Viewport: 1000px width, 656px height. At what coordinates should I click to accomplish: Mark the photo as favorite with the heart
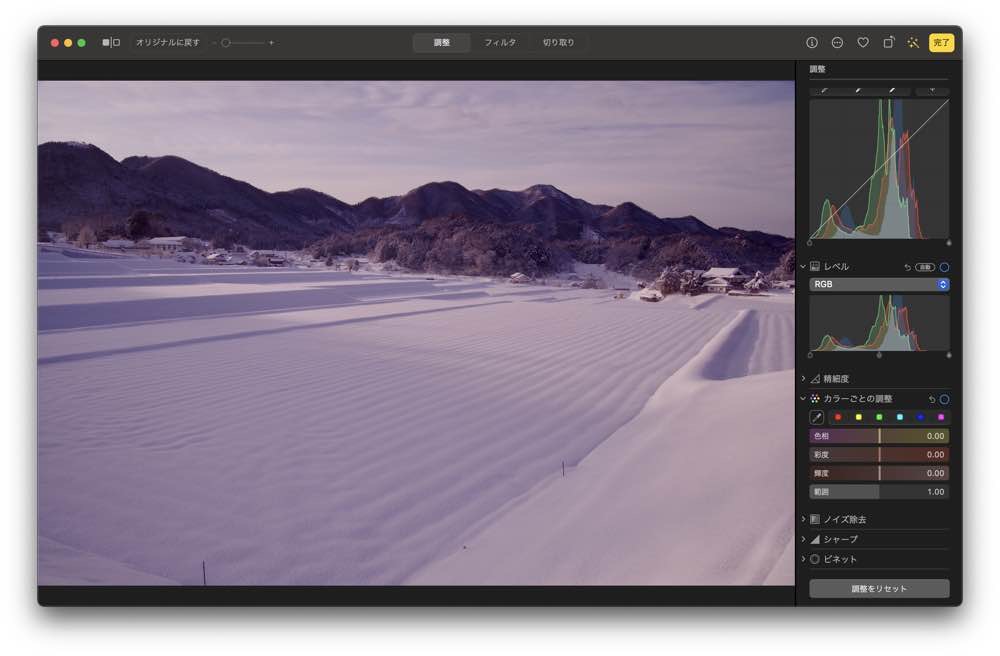click(863, 43)
